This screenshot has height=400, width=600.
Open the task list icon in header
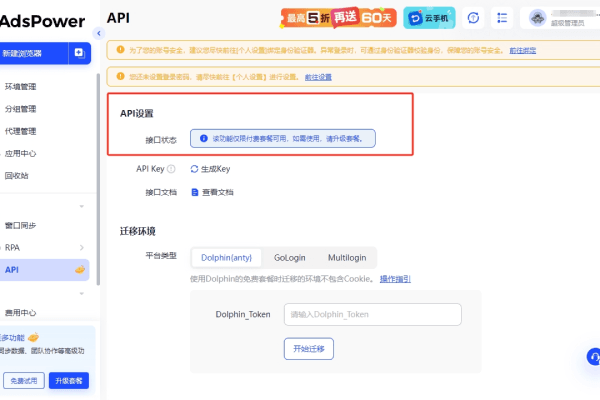click(x=502, y=18)
